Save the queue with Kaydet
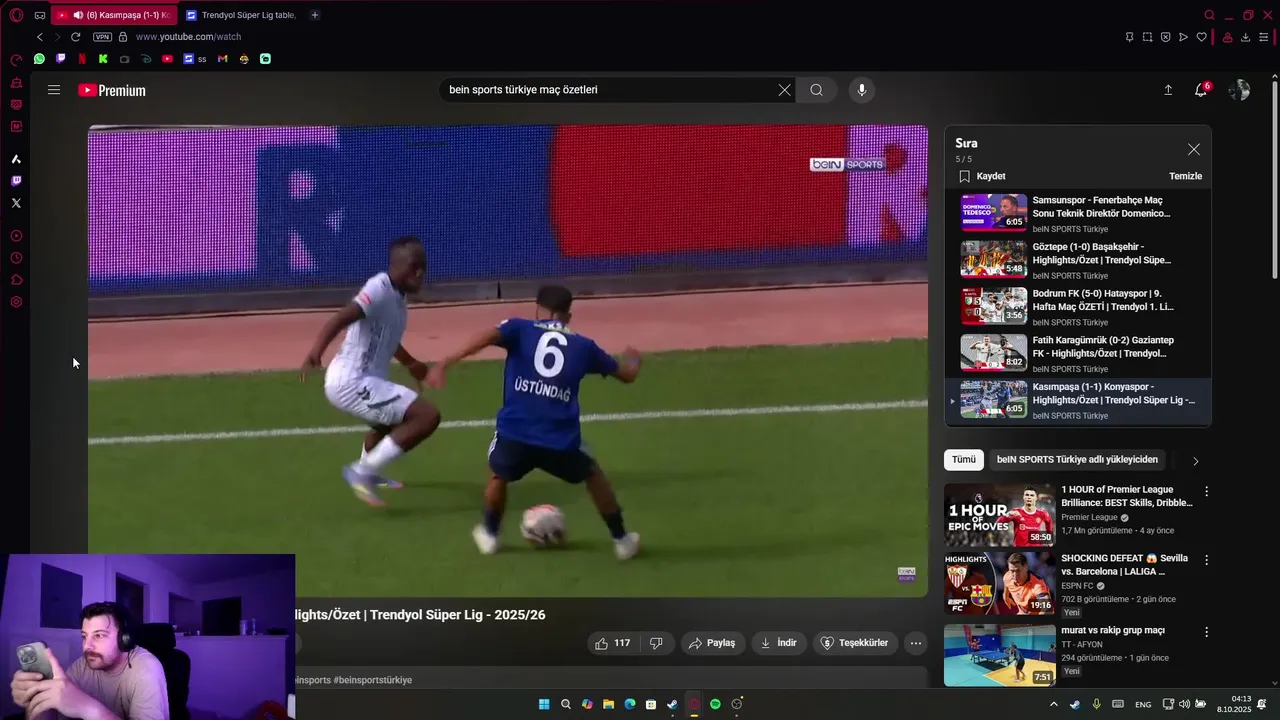Viewport: 1280px width, 720px height. (982, 176)
